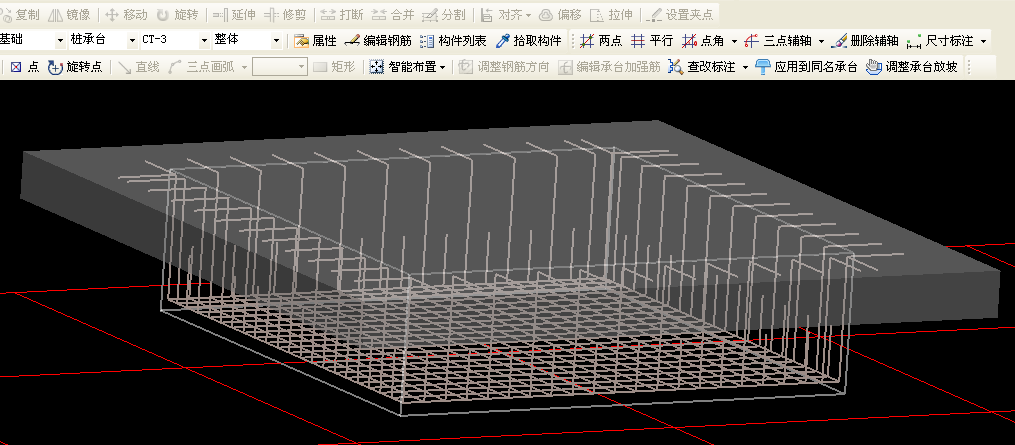Choose the 修剪 (Trim) tool
Image resolution: width=1015 pixels, height=445 pixels.
point(285,14)
